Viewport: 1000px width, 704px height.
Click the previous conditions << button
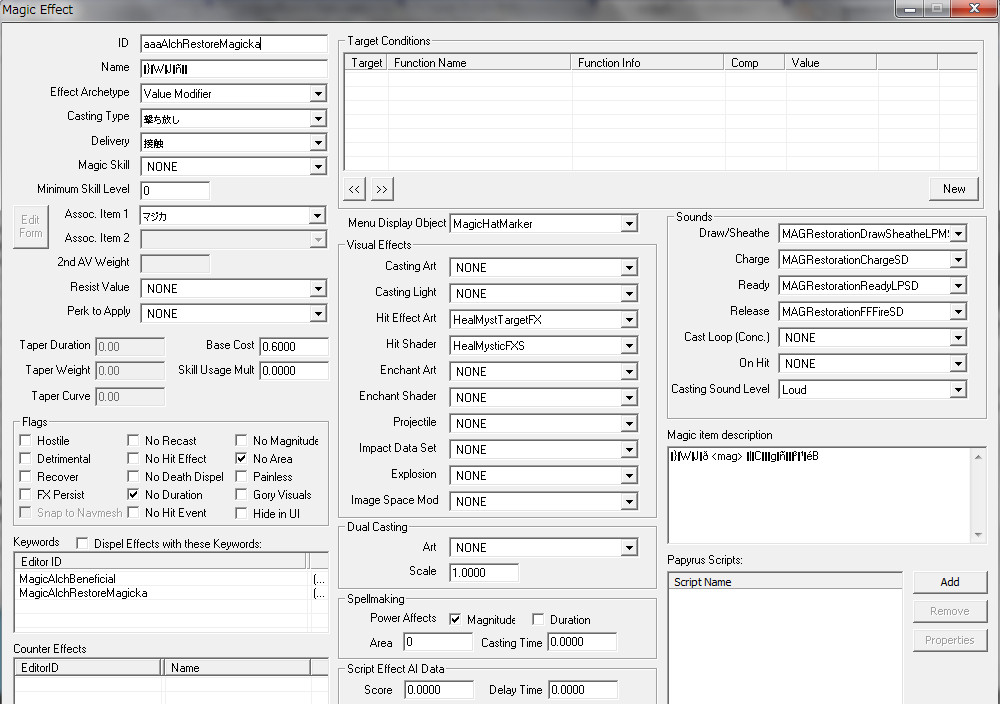(354, 189)
